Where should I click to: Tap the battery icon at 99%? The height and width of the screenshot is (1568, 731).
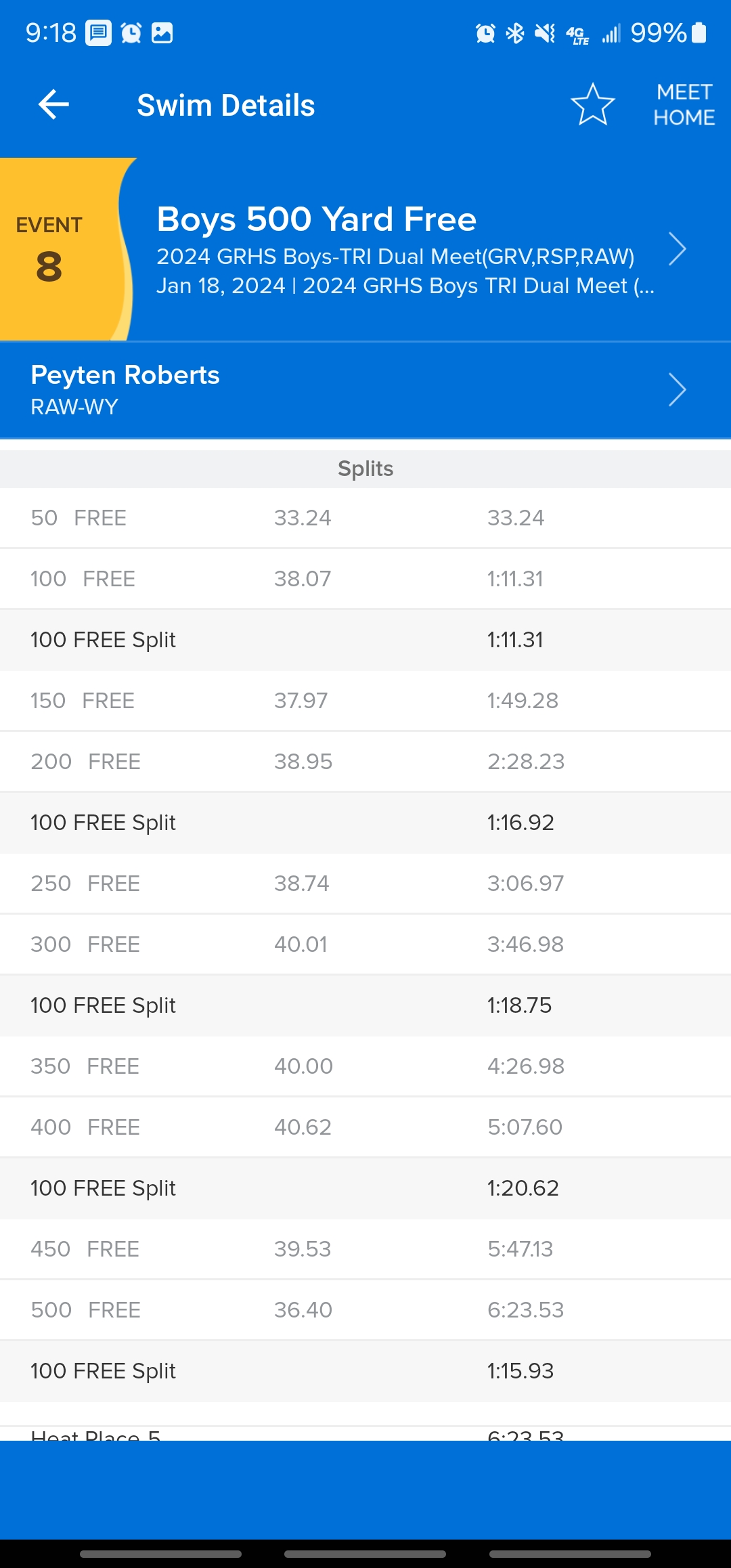pos(700,32)
